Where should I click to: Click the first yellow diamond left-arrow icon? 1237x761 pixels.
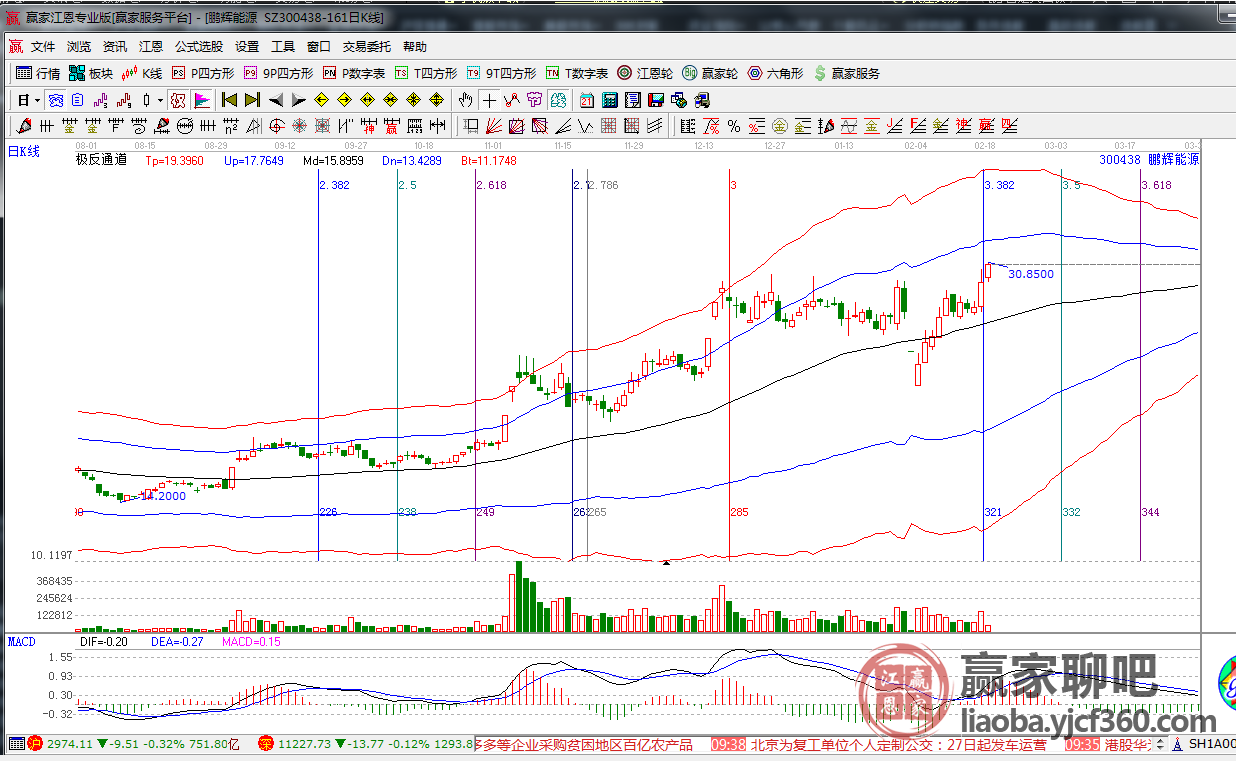(x=321, y=101)
